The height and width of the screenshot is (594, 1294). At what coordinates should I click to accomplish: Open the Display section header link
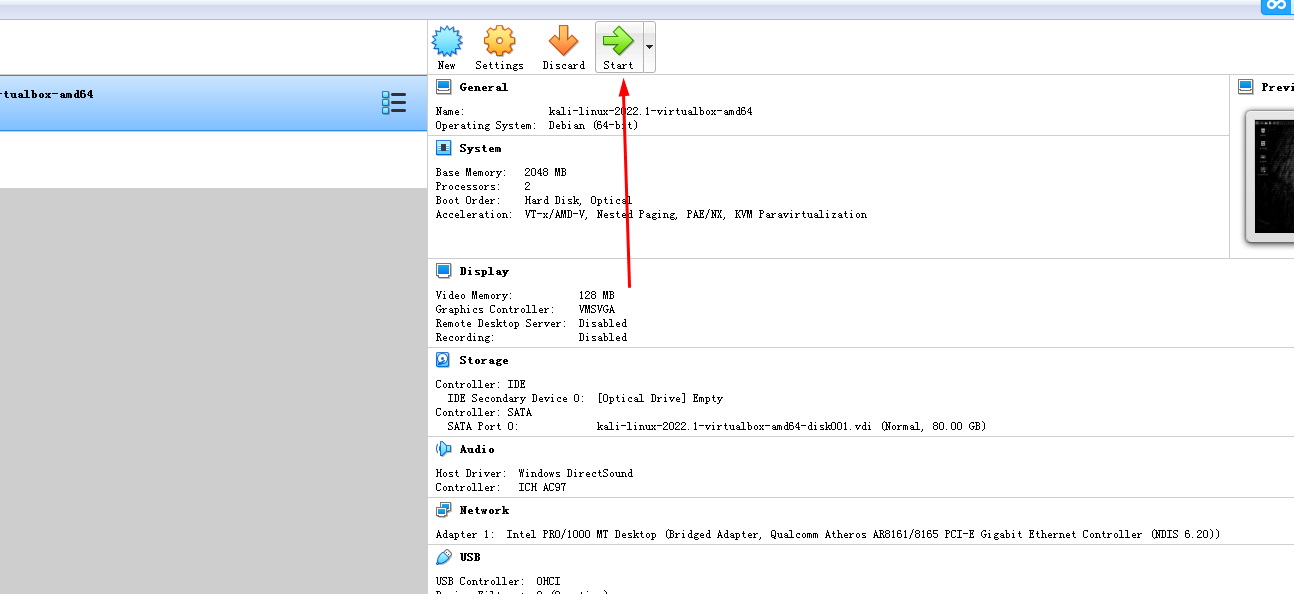click(484, 272)
